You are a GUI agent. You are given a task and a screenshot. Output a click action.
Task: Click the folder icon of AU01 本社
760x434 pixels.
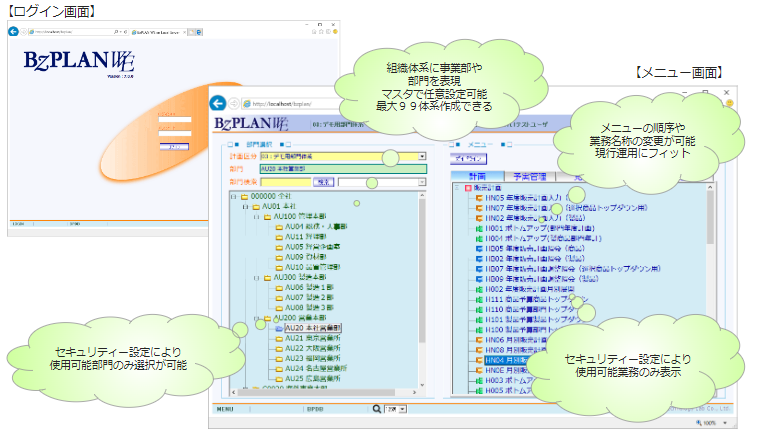click(256, 205)
